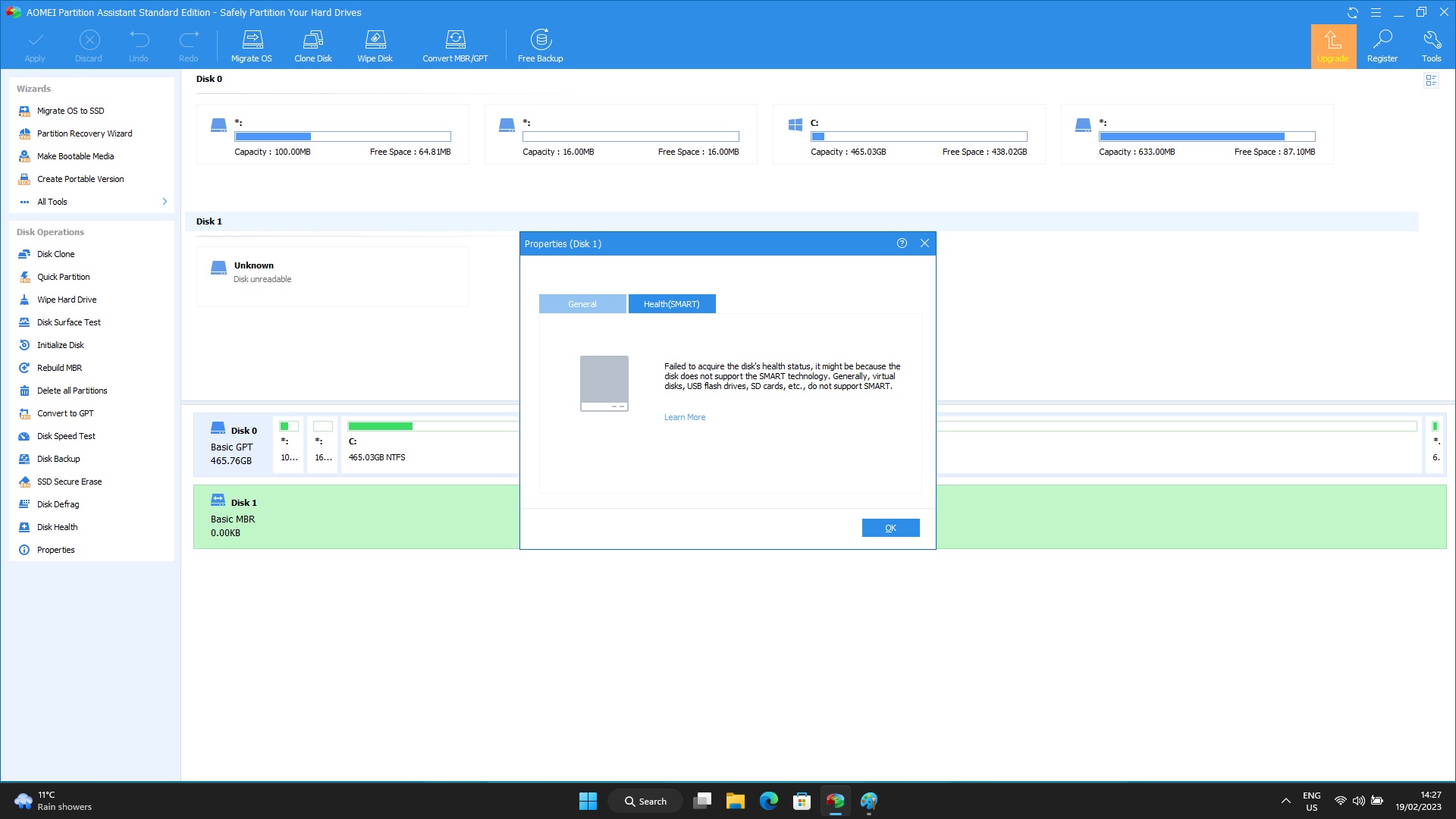Run Disk Surface Test
Screen dimensions: 1456x819
point(68,322)
